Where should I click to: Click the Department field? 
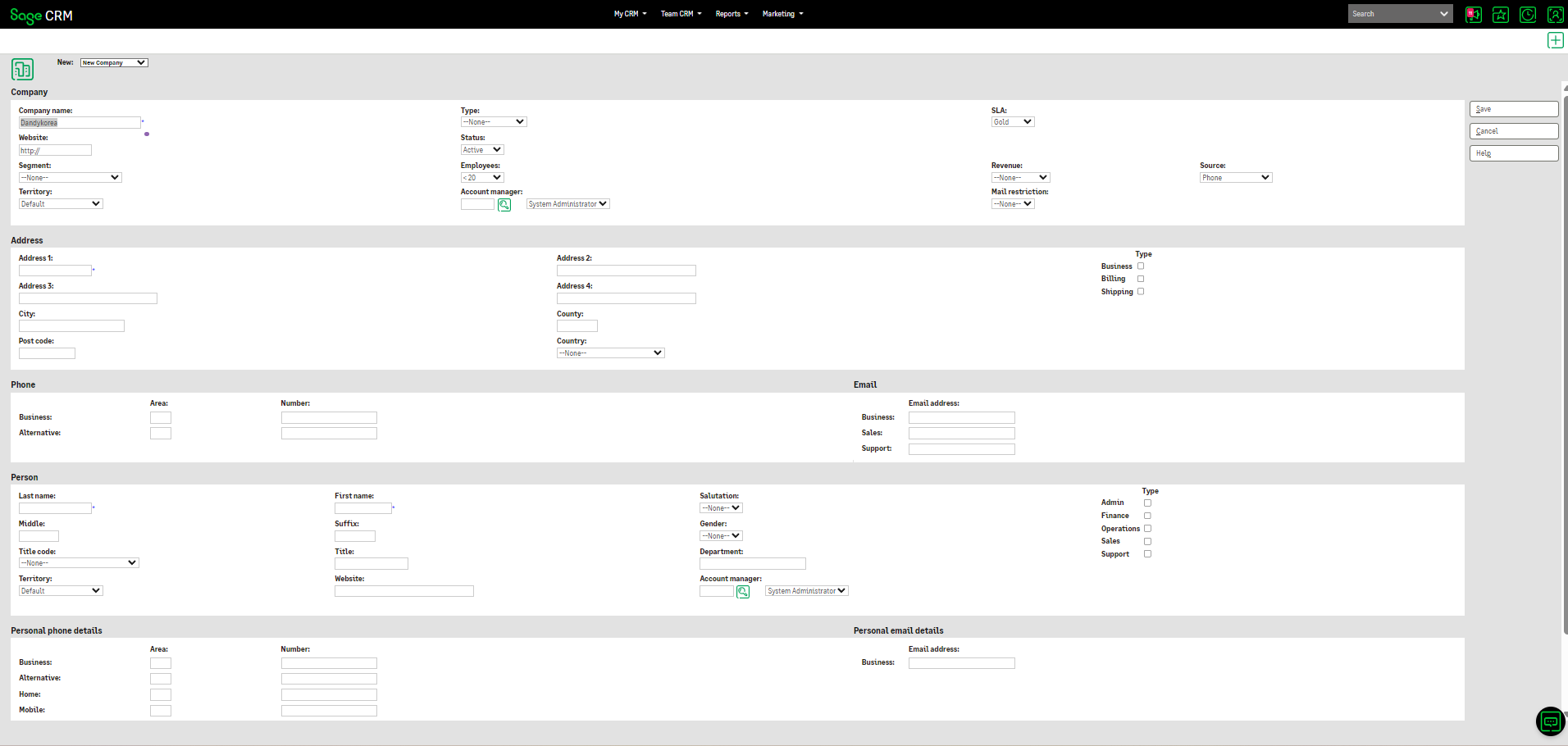pos(753,563)
